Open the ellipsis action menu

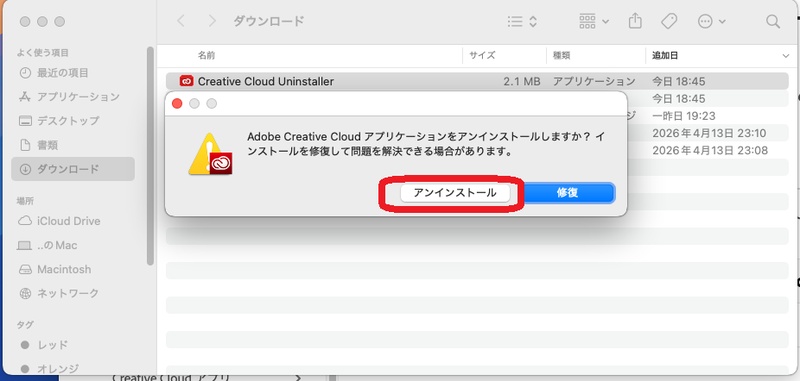point(711,21)
